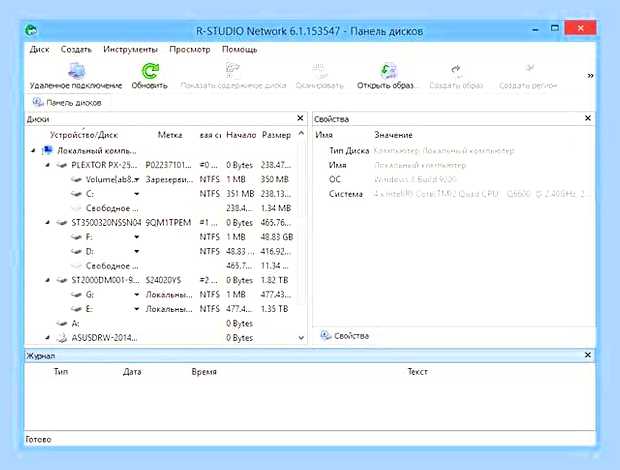620x470 pixels.
Task: Show more toolbar items with chevron
Action: coord(590,76)
